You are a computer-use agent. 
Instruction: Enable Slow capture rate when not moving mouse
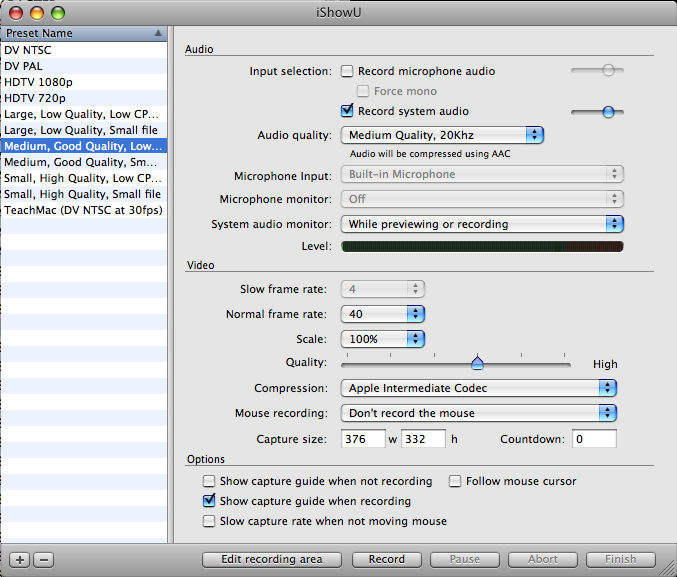pos(209,521)
